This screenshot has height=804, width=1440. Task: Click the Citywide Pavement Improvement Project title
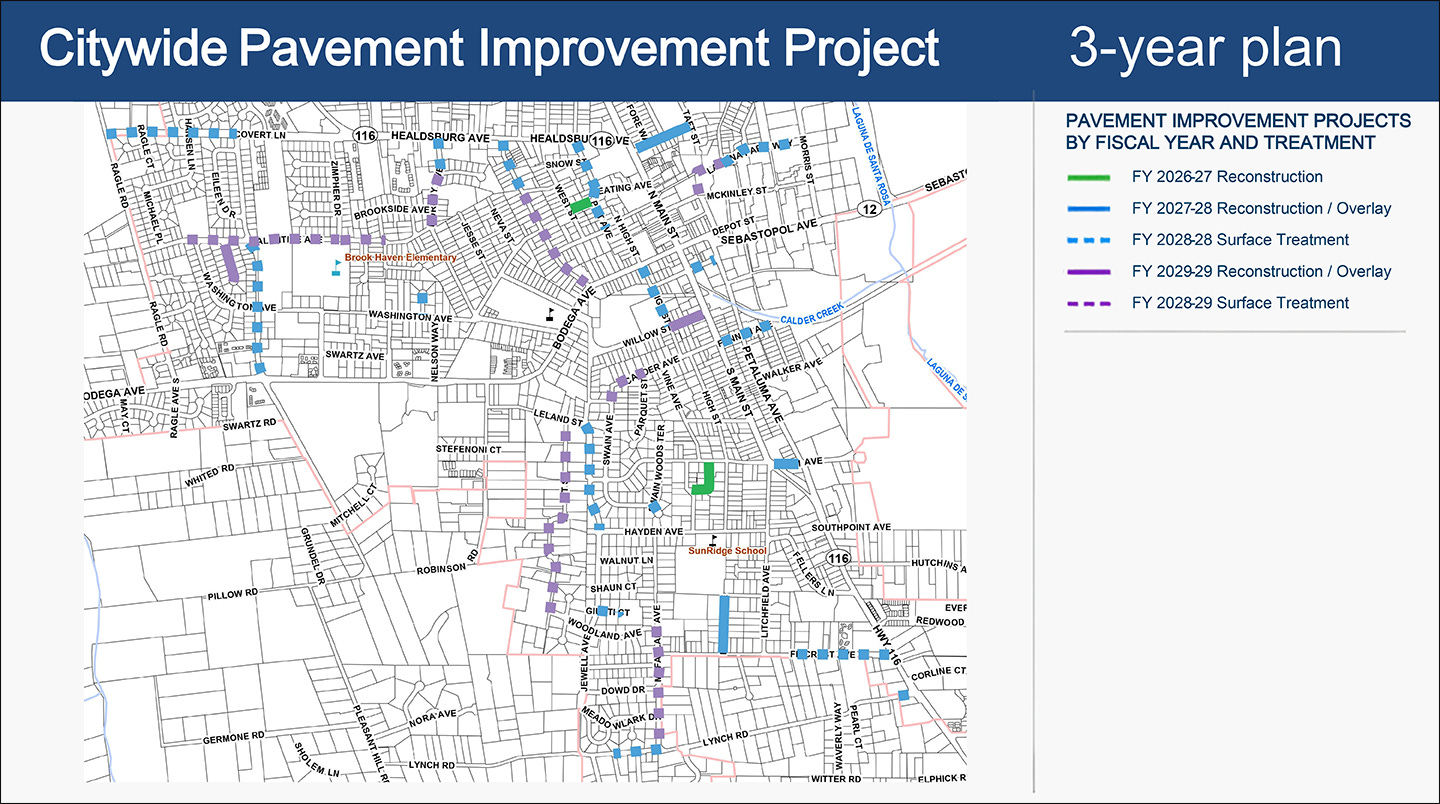point(489,49)
